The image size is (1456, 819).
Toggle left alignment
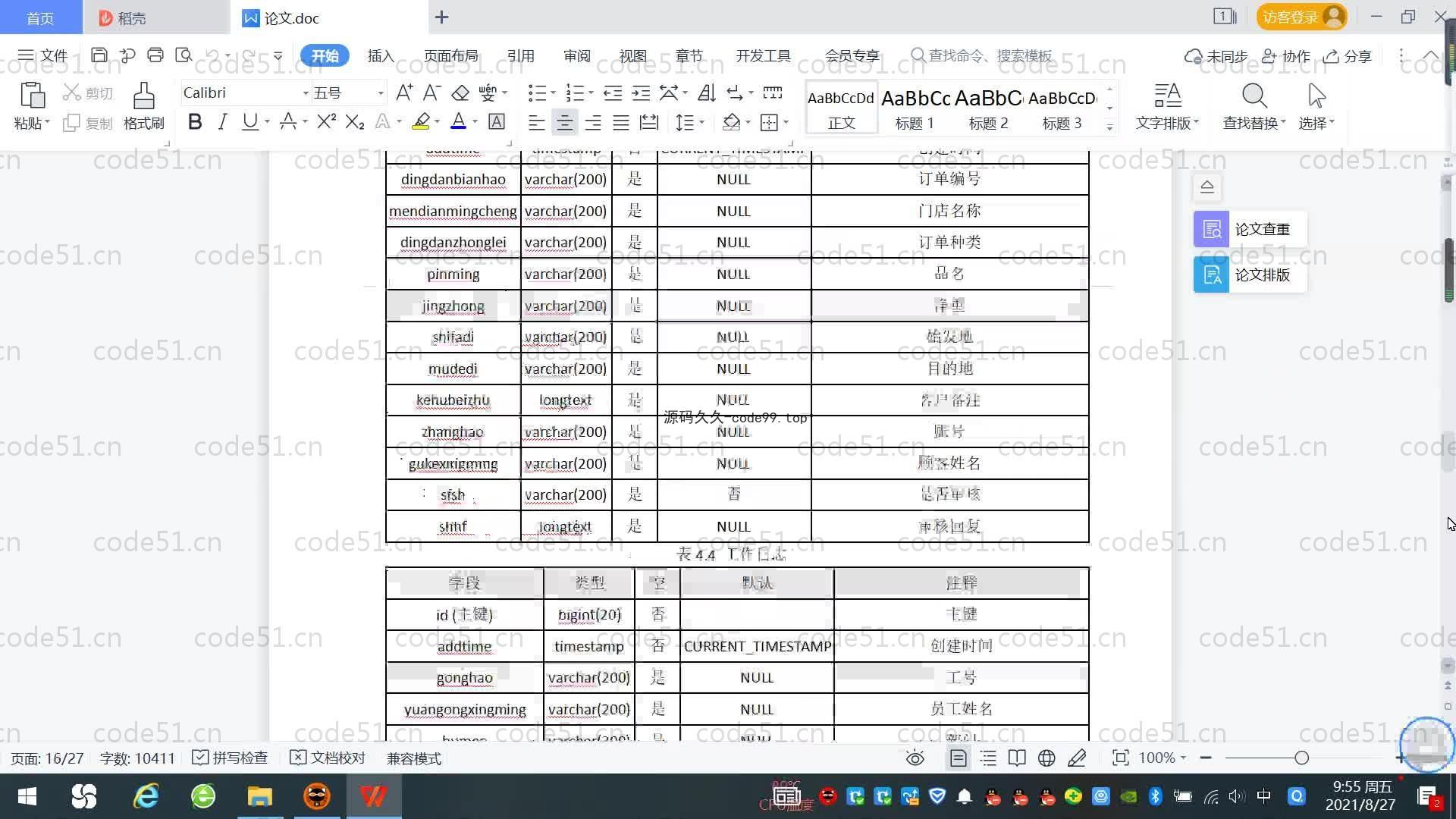[536, 122]
